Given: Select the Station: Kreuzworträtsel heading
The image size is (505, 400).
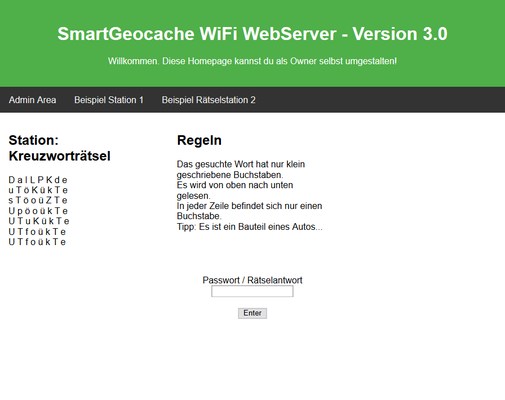Looking at the screenshot, I should point(59,148).
